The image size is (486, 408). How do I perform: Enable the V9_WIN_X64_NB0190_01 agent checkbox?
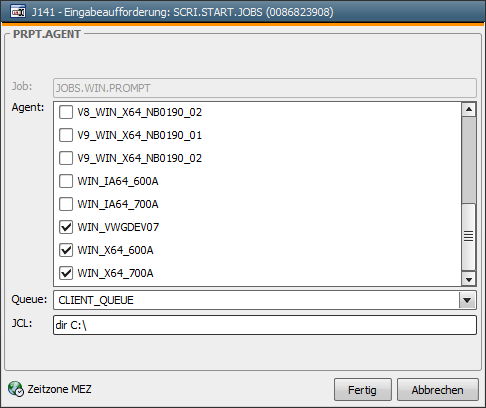[x=66, y=135]
